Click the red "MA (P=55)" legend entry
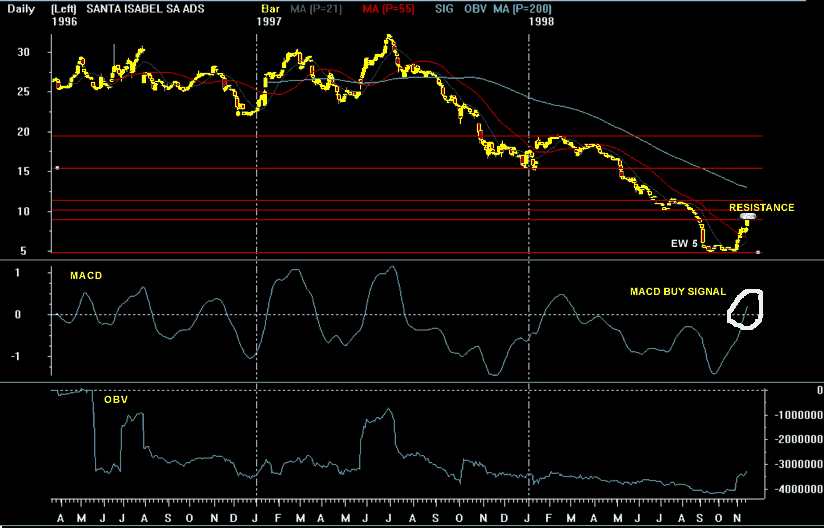 pyautogui.click(x=388, y=9)
